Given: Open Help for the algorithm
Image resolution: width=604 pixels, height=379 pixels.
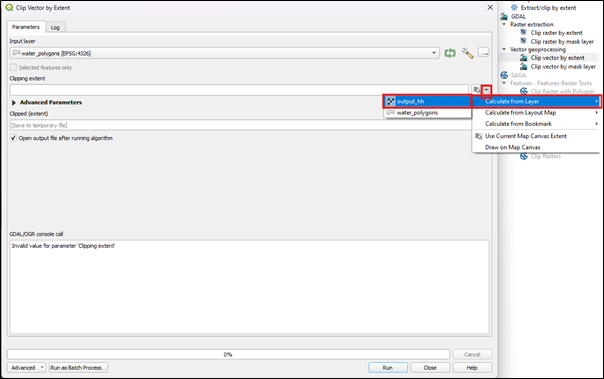Looking at the screenshot, I should coord(472,367).
